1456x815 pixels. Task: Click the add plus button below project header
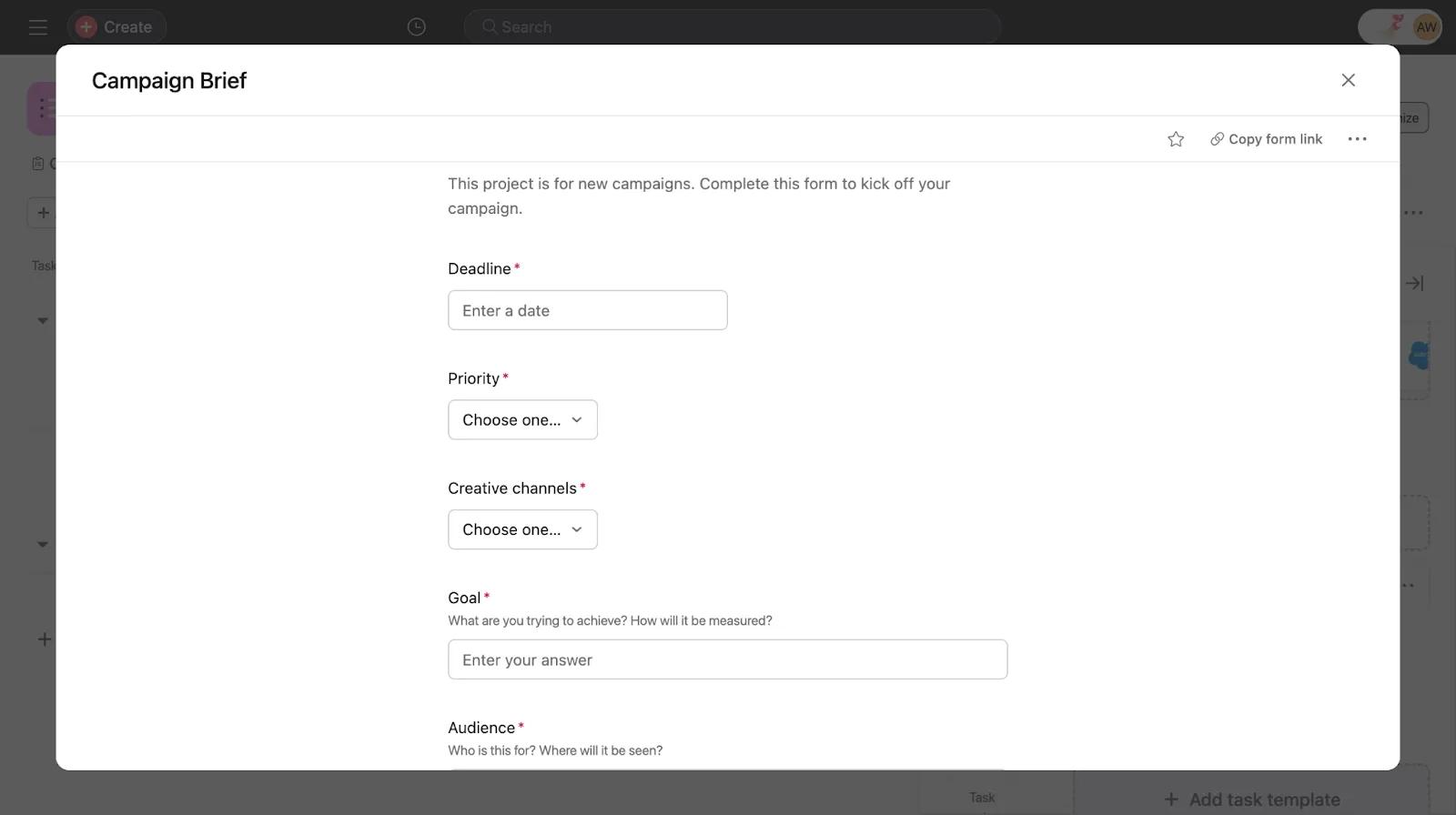42,213
